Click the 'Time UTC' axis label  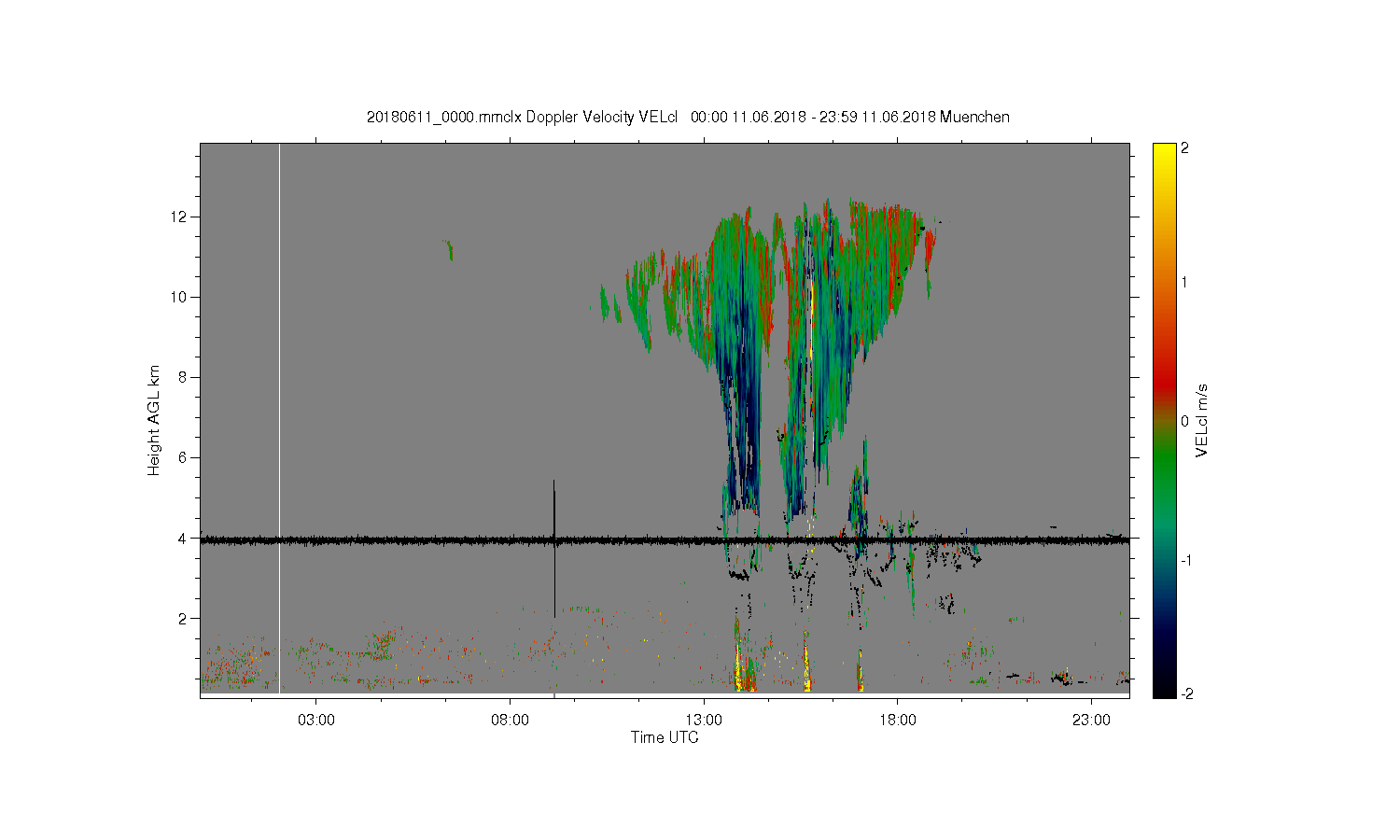tap(665, 737)
